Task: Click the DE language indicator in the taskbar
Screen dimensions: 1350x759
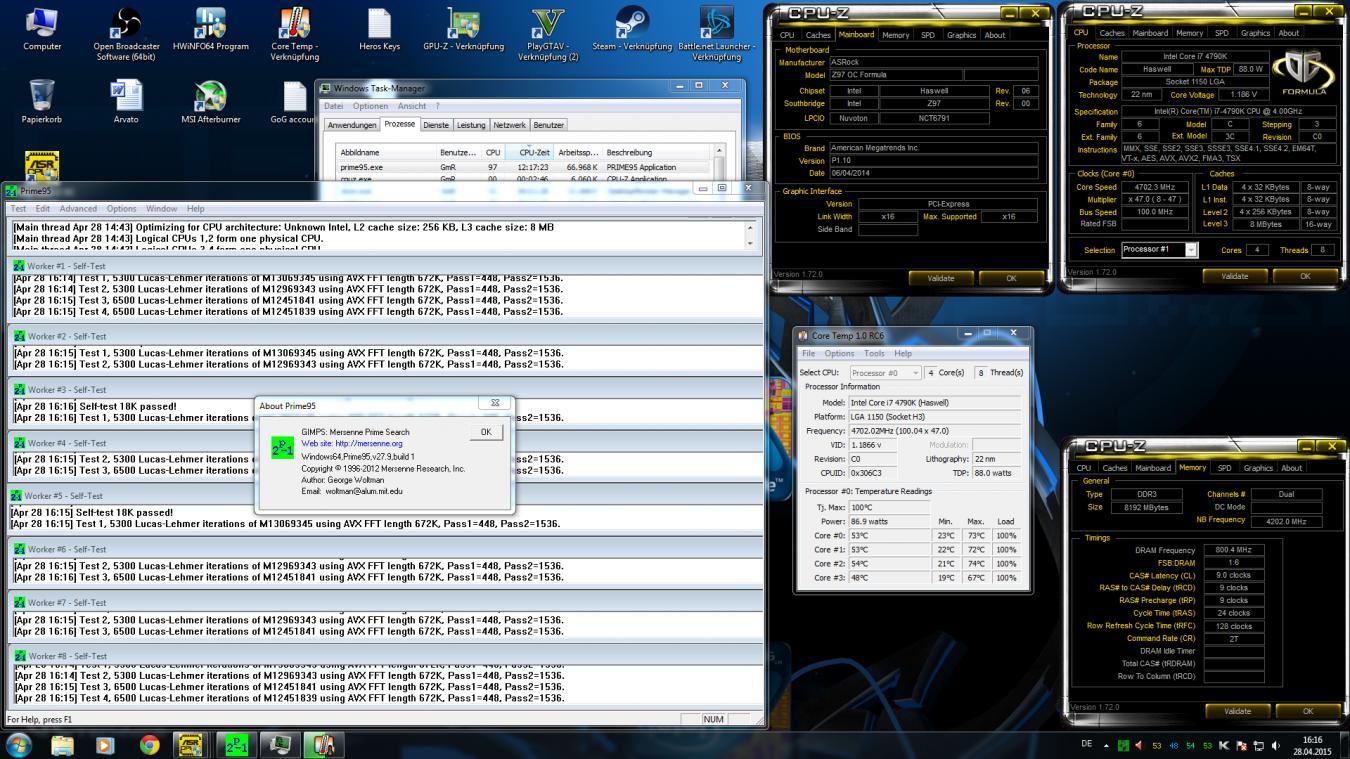Action: tap(1087, 745)
